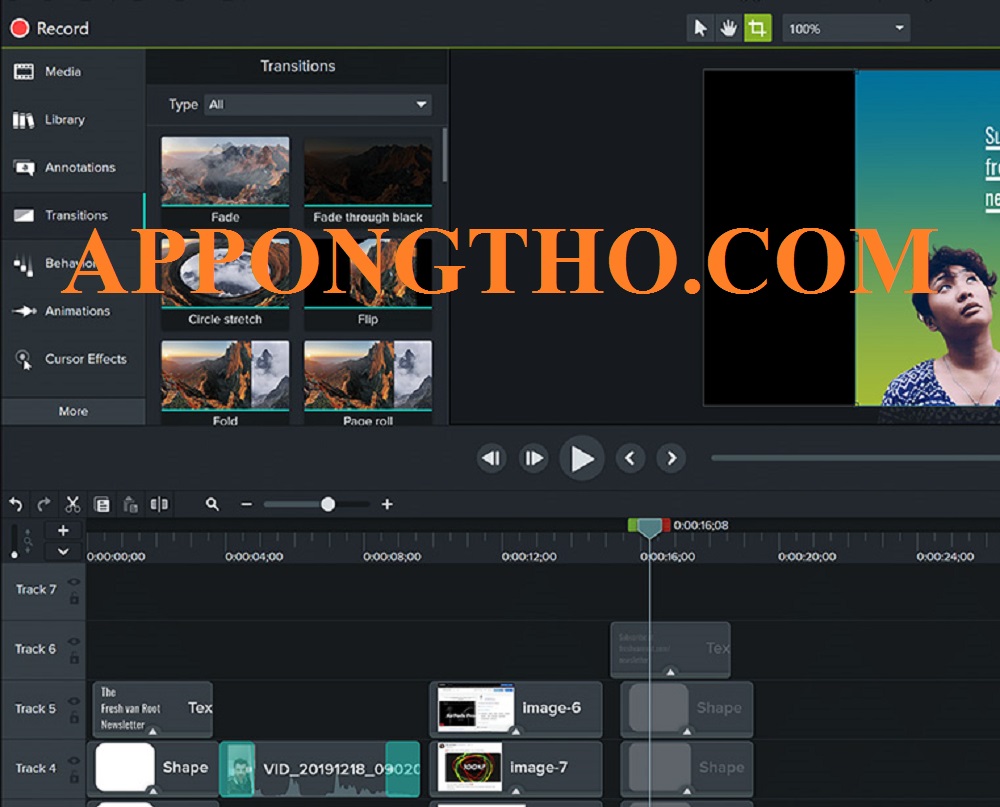The height and width of the screenshot is (807, 1000).
Task: Open the Media tab
Action: pos(73,71)
